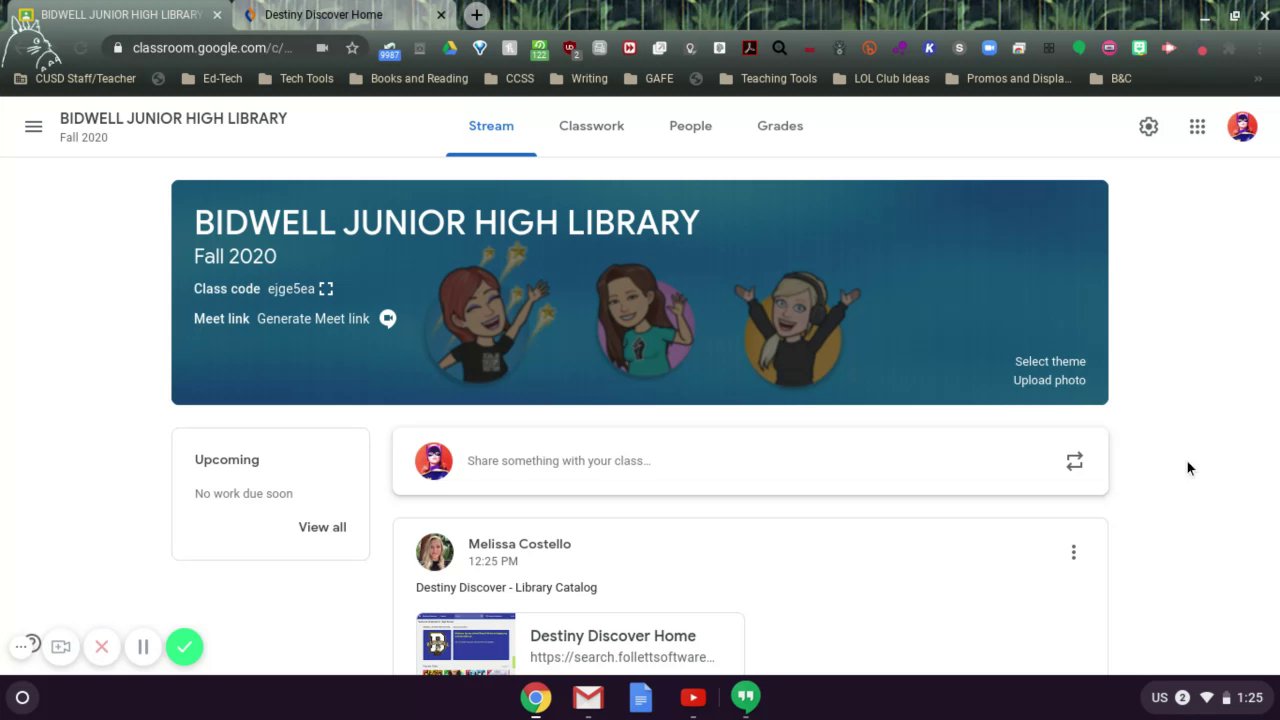Open YouTube from the shelf
1280x720 pixels.
(693, 698)
